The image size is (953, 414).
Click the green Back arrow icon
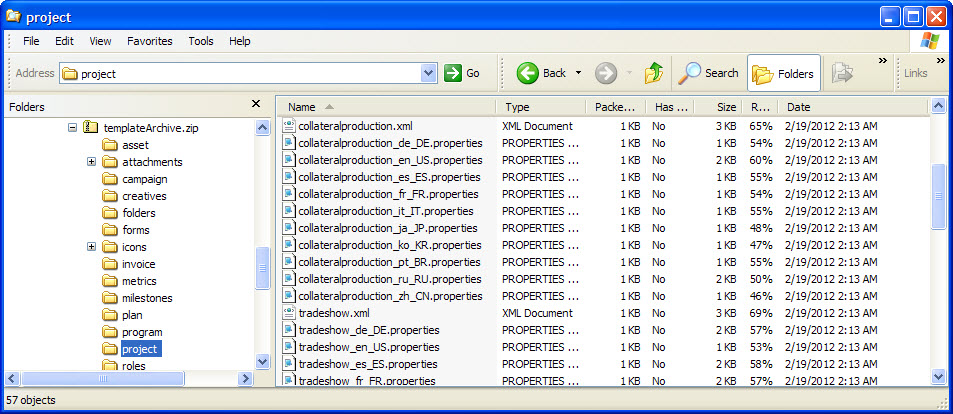tap(528, 74)
